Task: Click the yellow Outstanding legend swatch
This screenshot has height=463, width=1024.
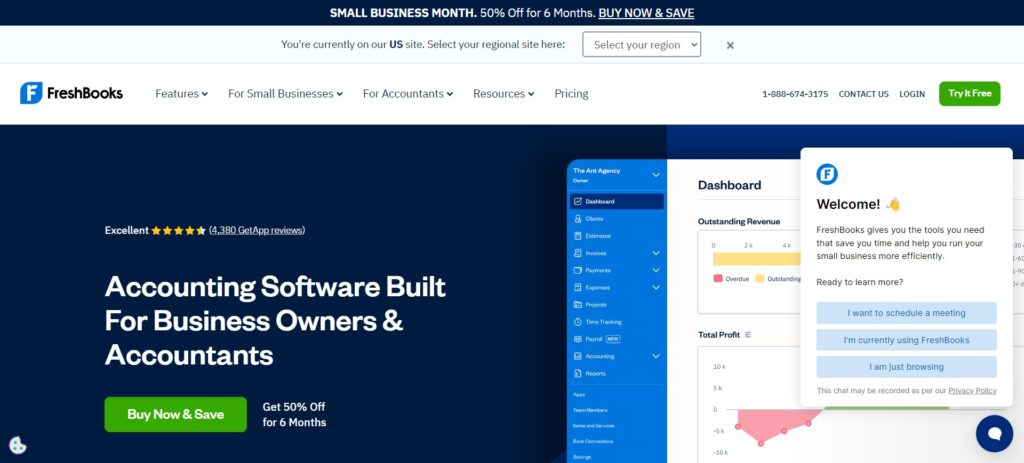Action: point(760,278)
